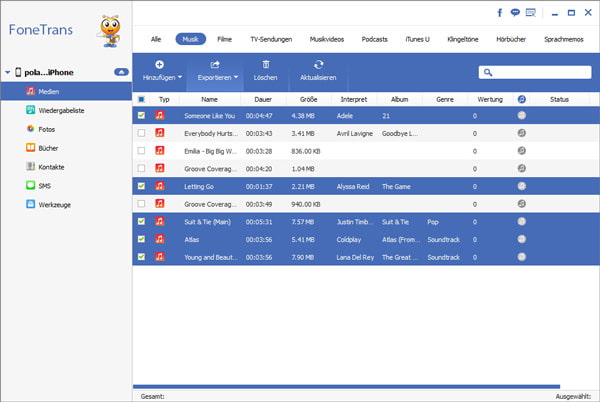The image size is (600, 402).
Task: Switch to the Musikvideos tab
Action: [x=327, y=39]
